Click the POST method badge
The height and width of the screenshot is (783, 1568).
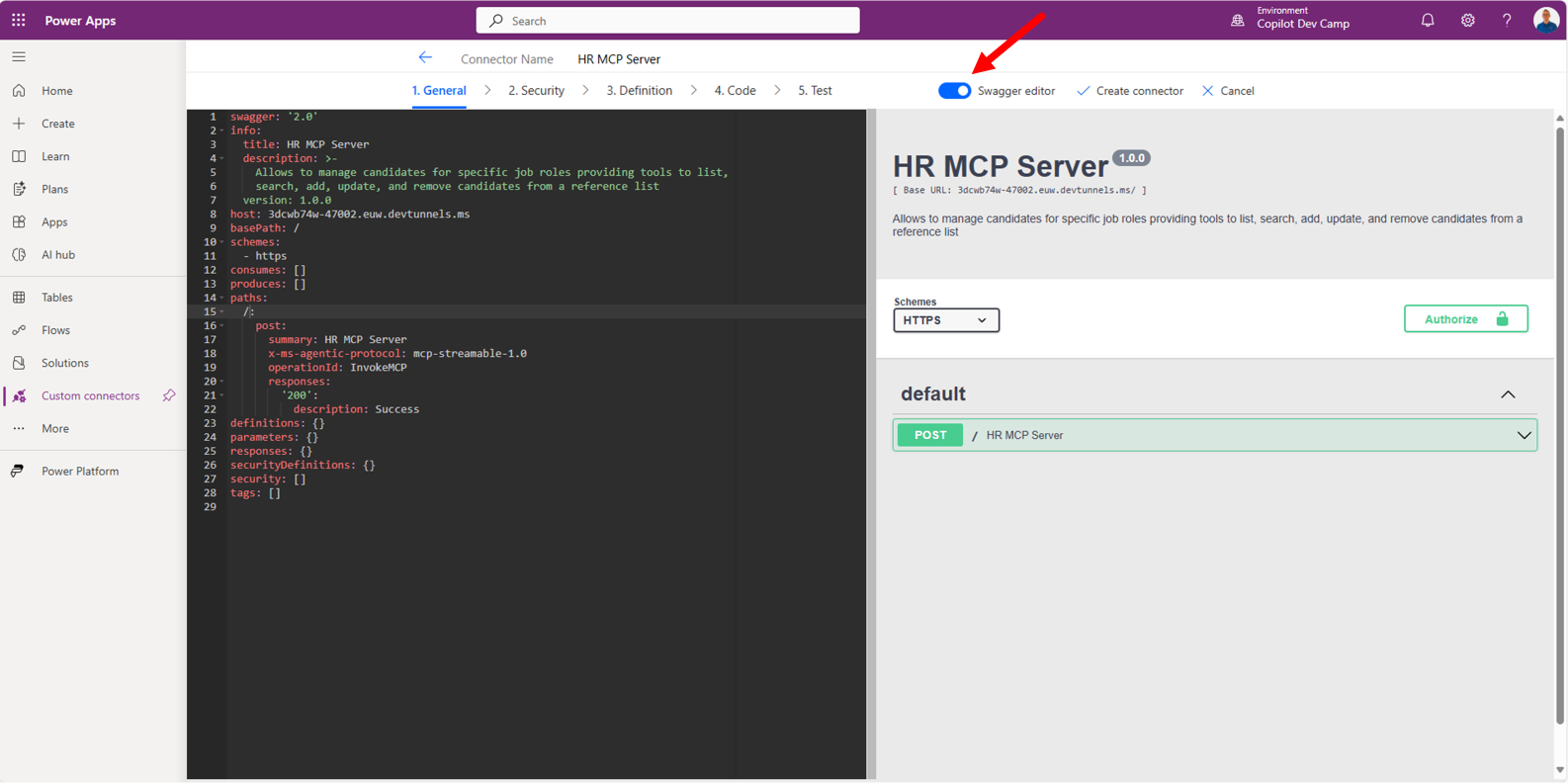930,435
